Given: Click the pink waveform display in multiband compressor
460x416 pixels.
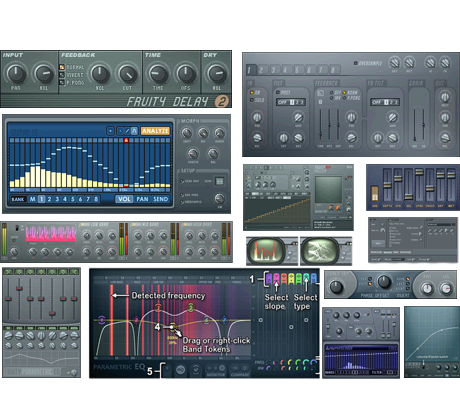Looking at the screenshot, I should click(51, 234).
